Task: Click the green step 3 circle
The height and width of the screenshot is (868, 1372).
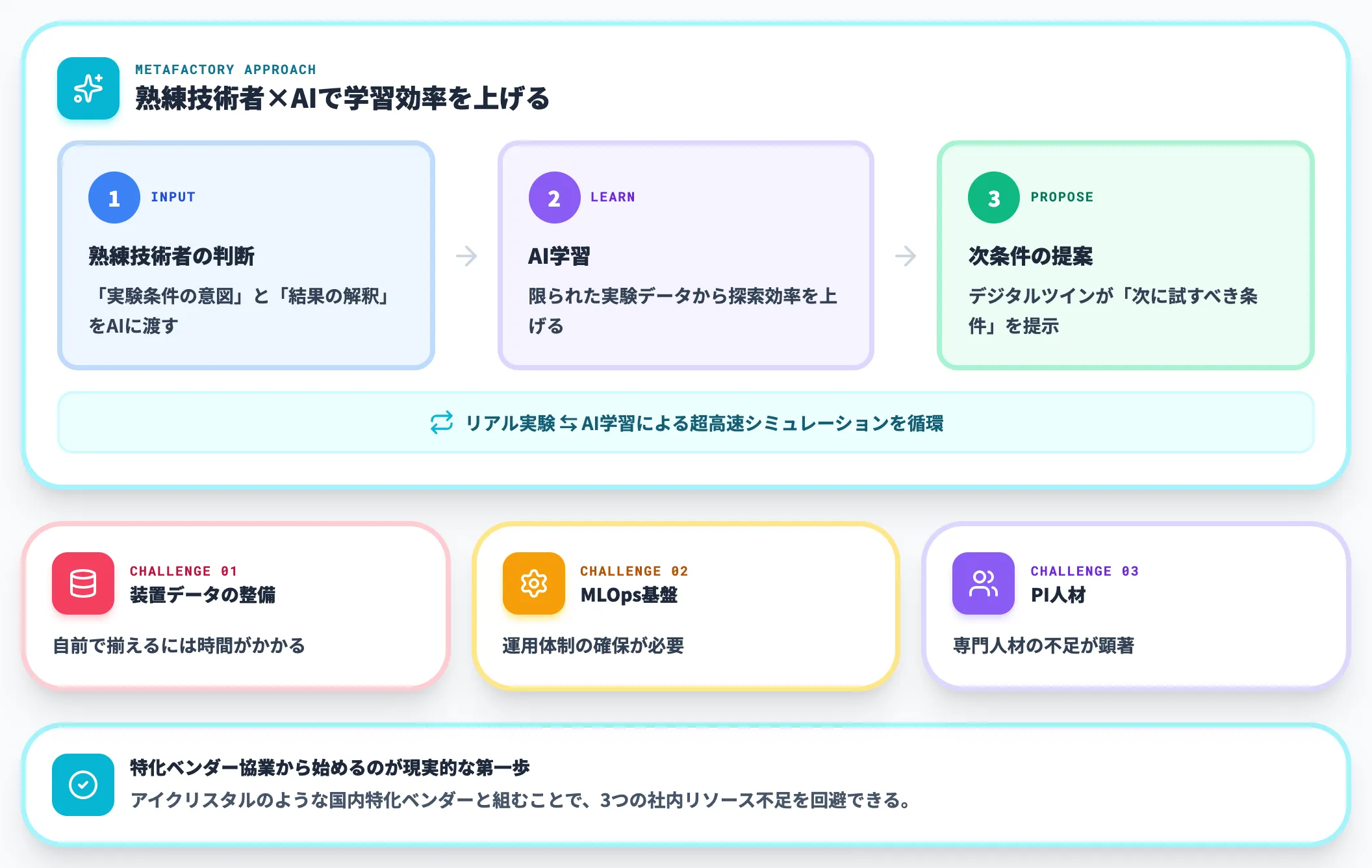Action: click(994, 198)
